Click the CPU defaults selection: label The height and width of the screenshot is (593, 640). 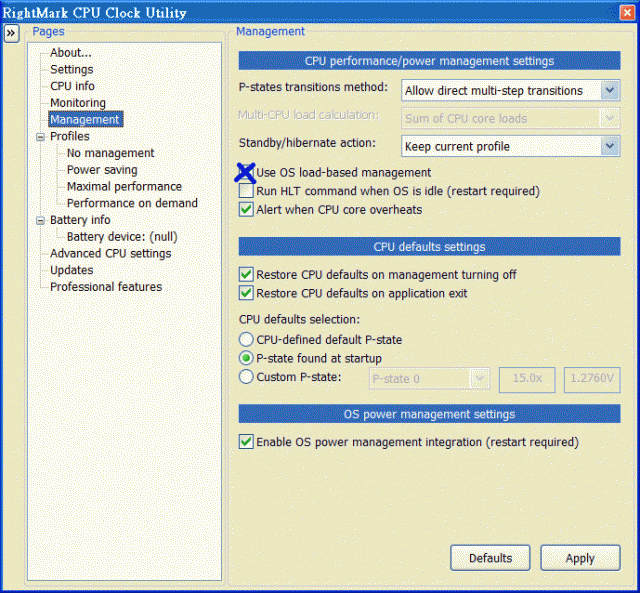[x=300, y=319]
